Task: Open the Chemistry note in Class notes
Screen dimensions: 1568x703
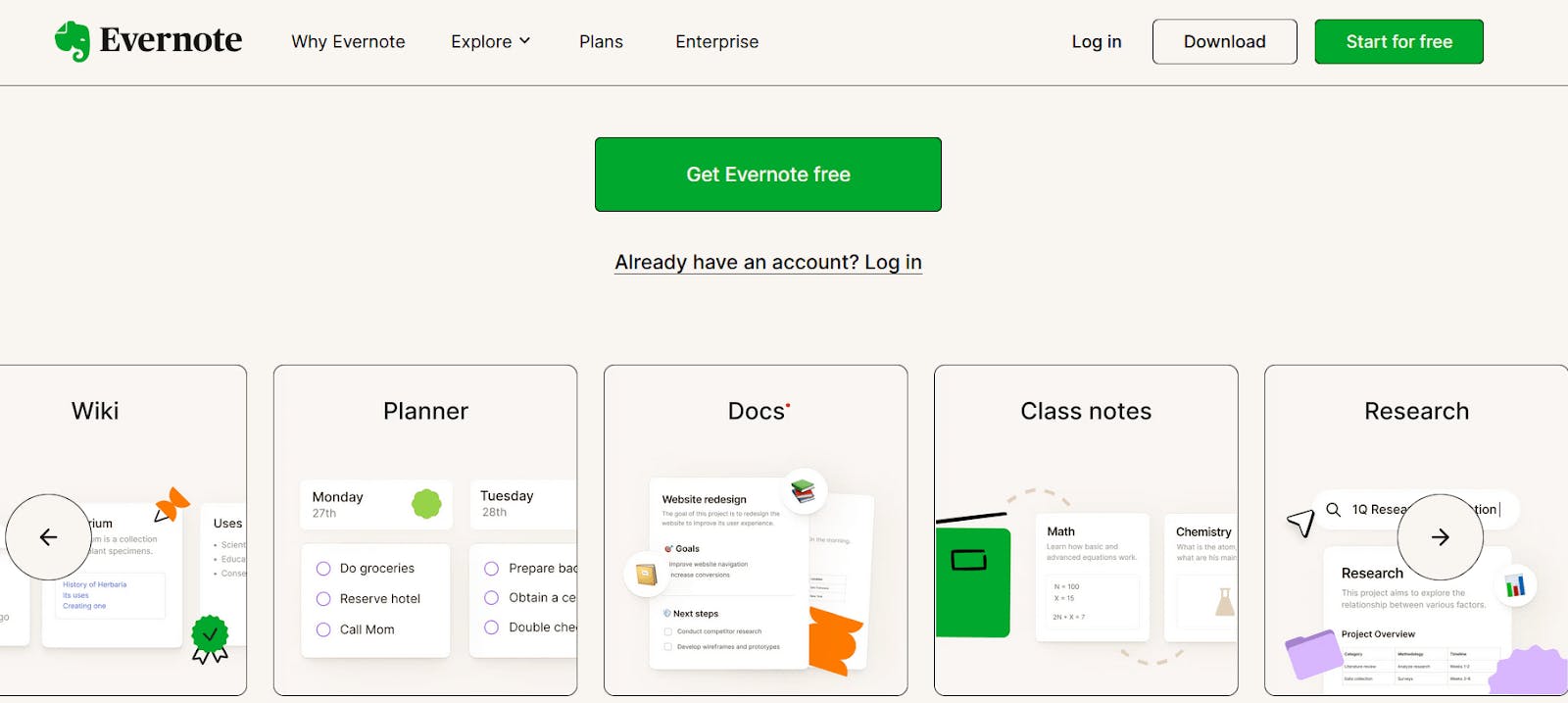Action: 1200,577
